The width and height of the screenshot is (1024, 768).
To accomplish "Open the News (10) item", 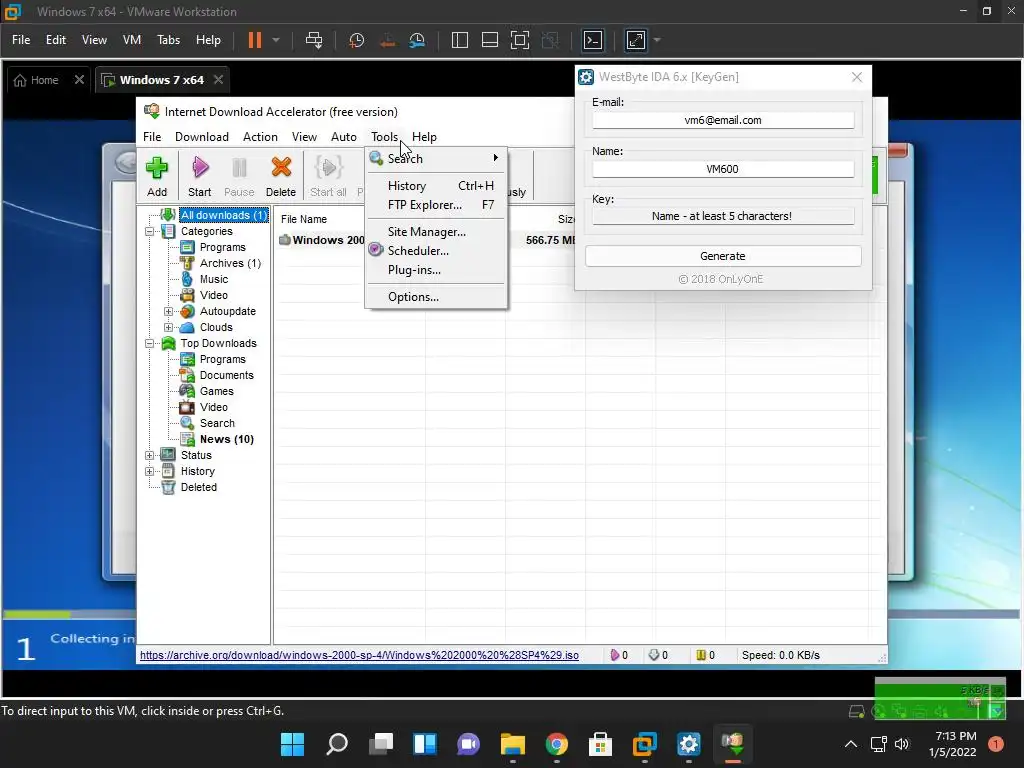I will pos(227,439).
